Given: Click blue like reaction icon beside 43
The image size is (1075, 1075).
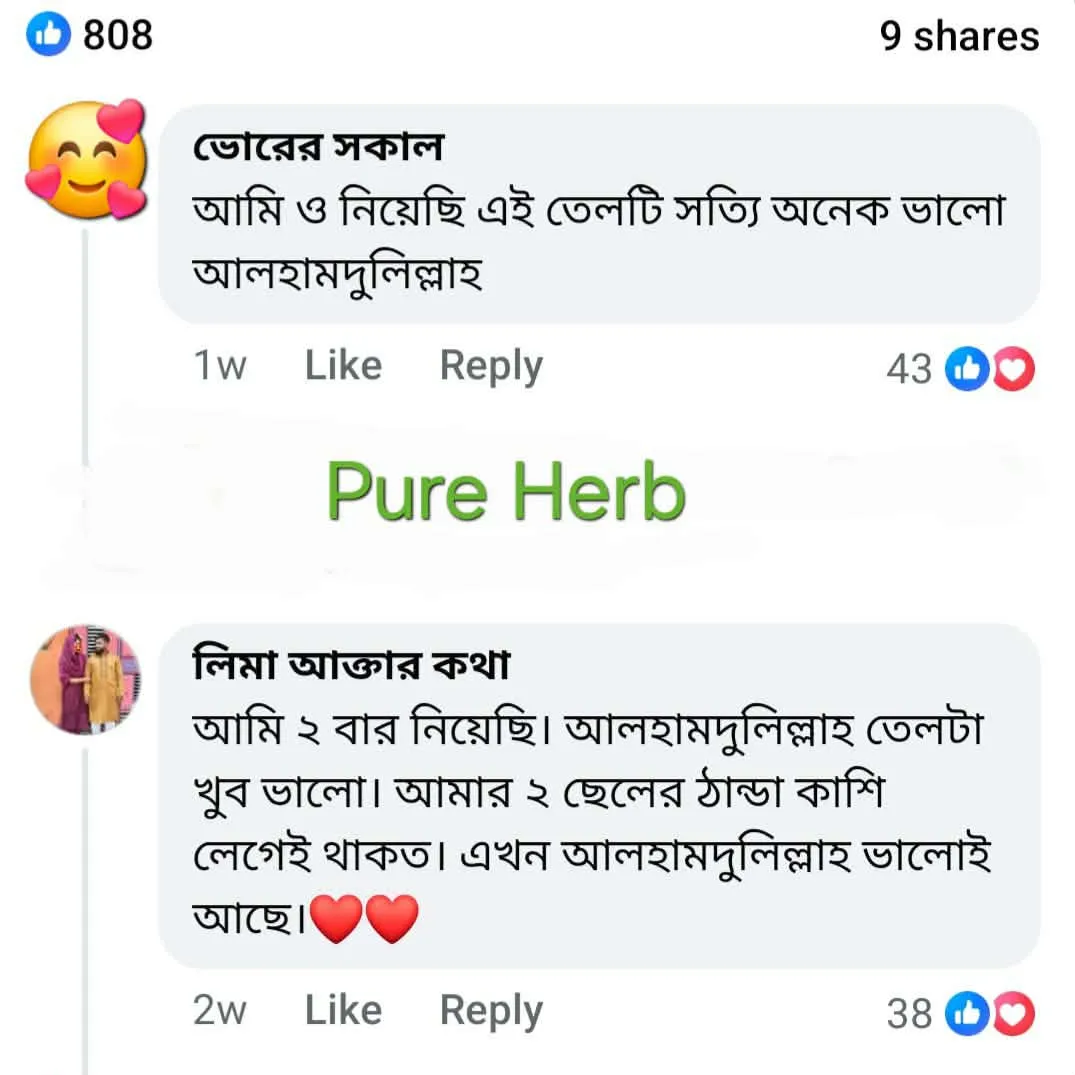Looking at the screenshot, I should point(967,369).
